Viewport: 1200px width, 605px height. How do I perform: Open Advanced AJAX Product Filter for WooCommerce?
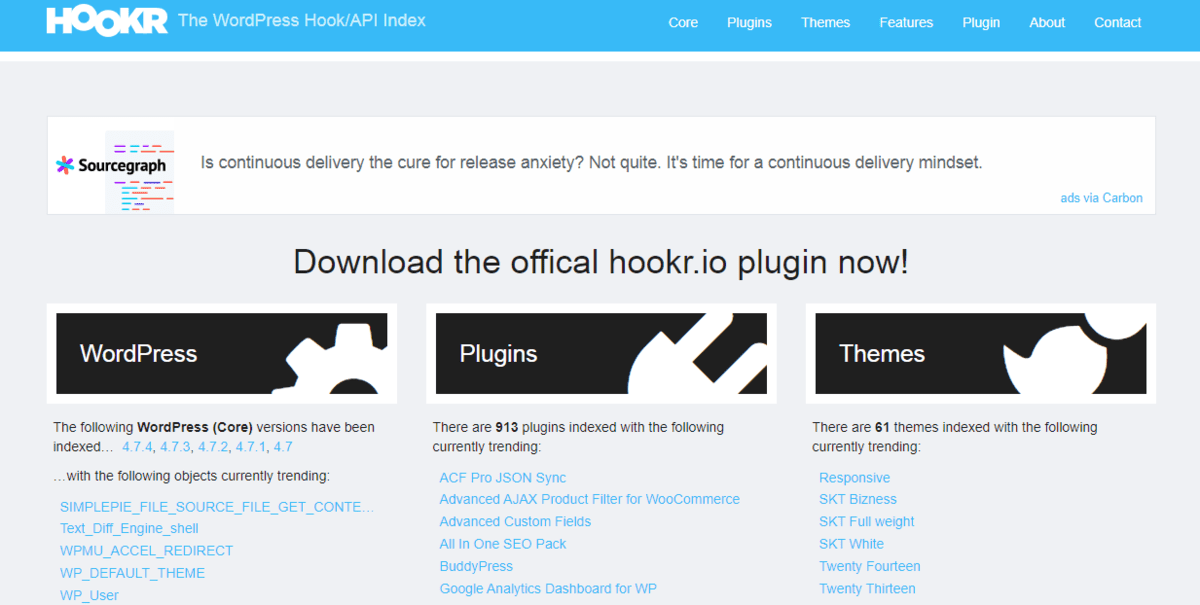pyautogui.click(x=590, y=499)
